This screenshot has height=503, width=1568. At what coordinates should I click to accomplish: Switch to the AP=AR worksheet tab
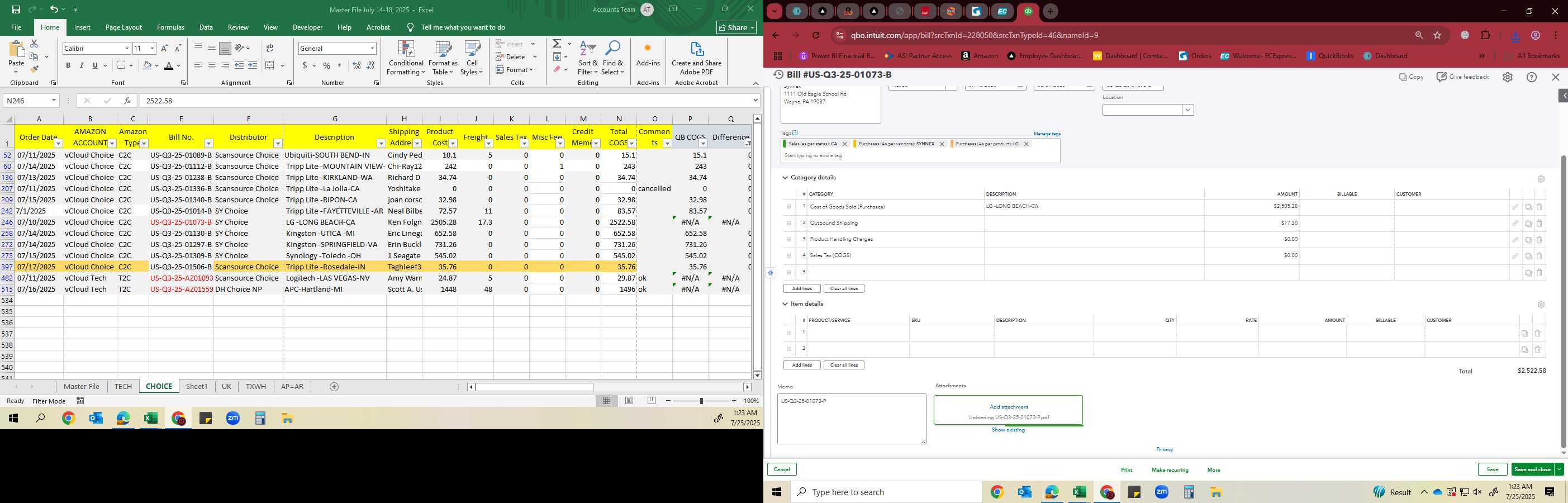coord(292,386)
